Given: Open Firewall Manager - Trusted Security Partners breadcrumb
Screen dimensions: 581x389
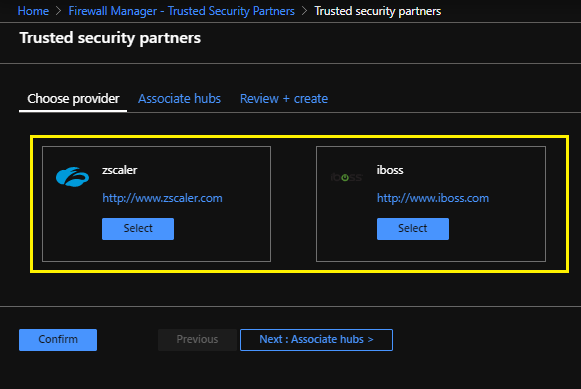Looking at the screenshot, I should [182, 11].
